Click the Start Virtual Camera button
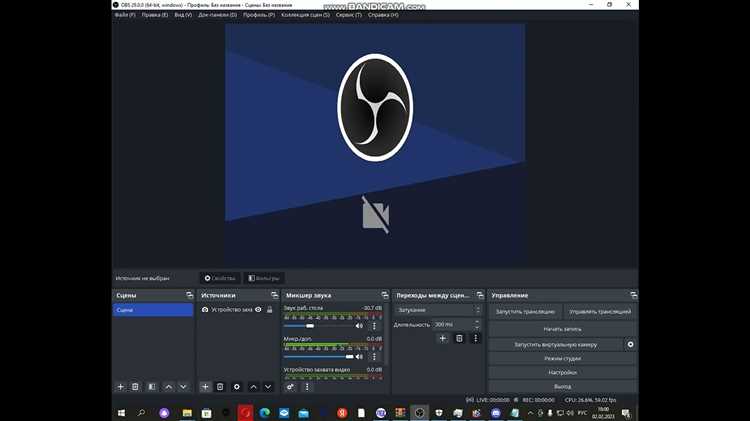Screen dimensions: 750x421 (x=556, y=344)
